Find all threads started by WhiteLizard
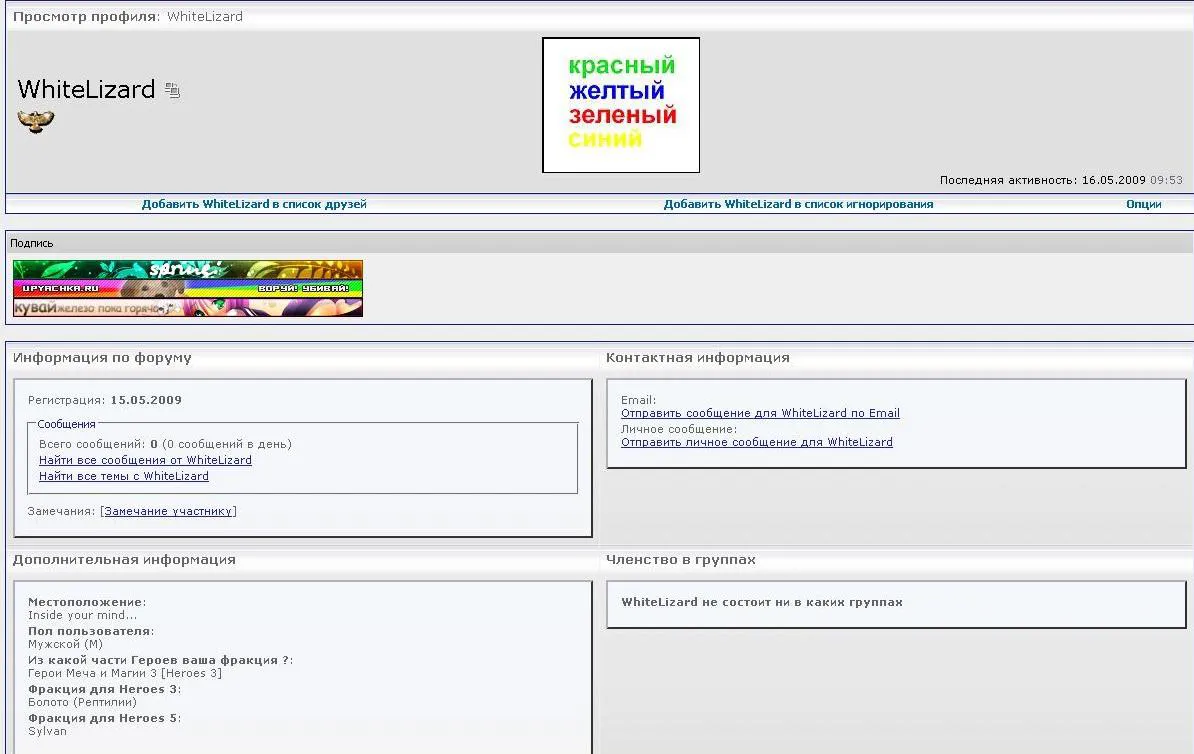This screenshot has width=1194, height=754. (123, 476)
